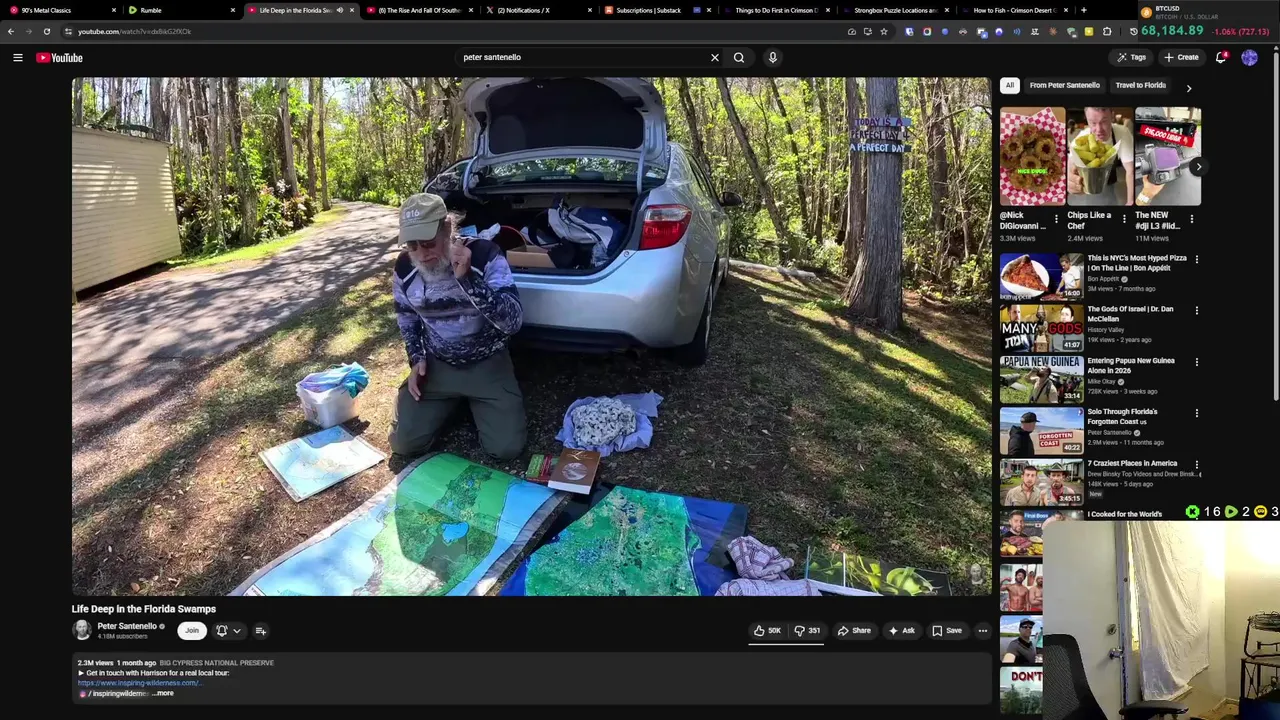
Task: Open notification preferences bell dropdown
Action: point(228,631)
